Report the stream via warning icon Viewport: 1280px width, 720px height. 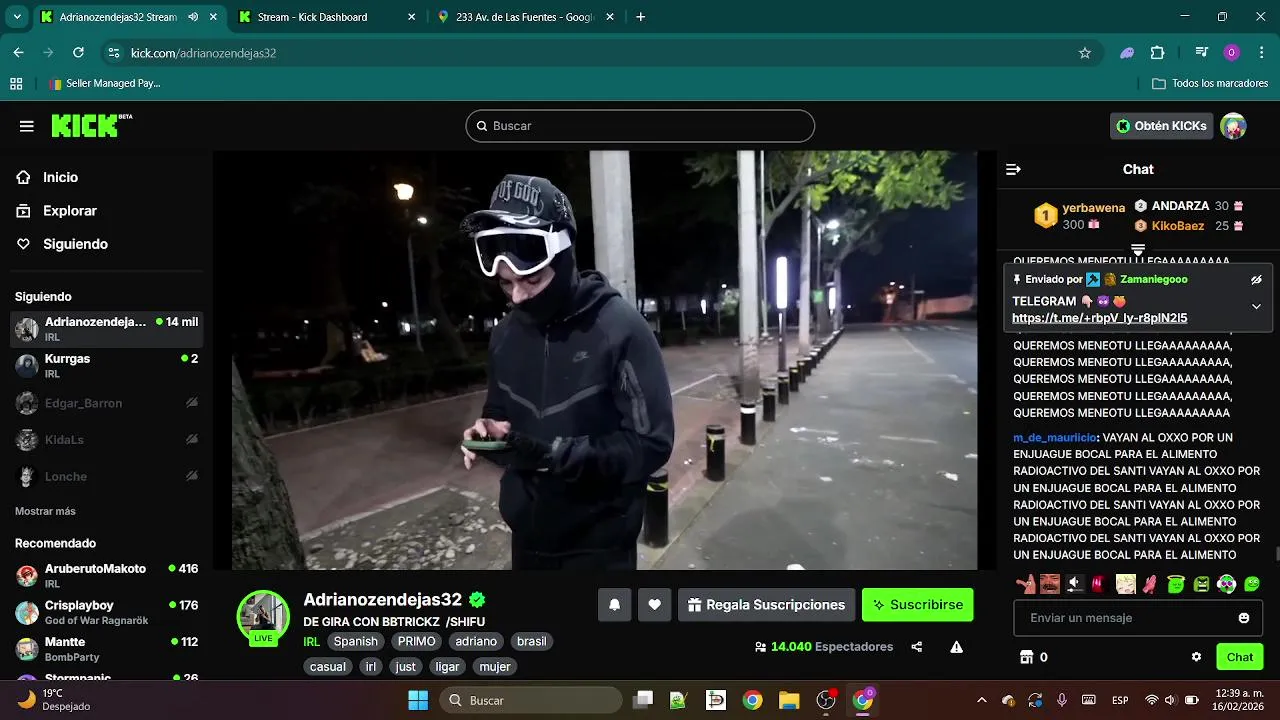click(956, 647)
